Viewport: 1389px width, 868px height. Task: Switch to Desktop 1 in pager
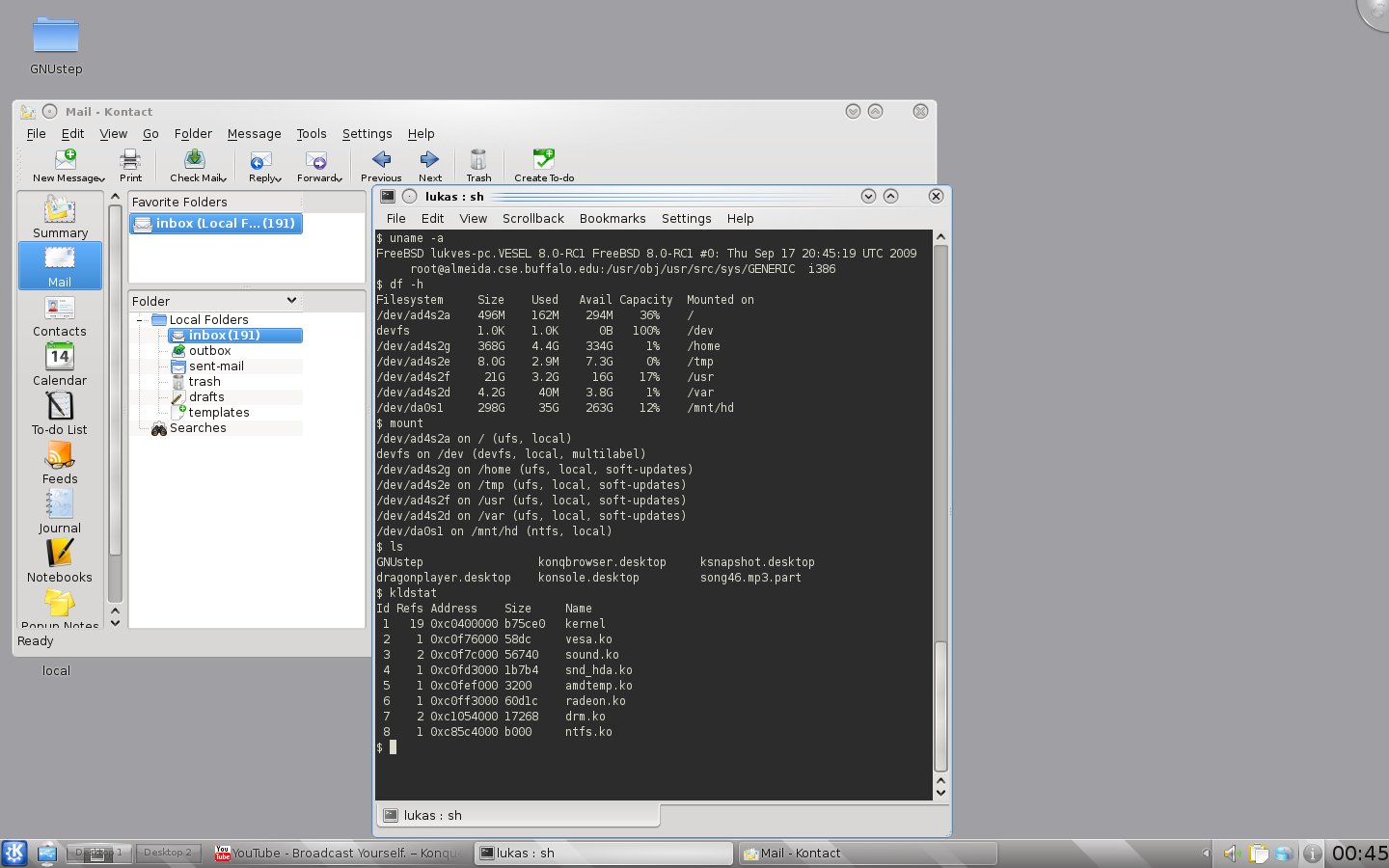coord(99,853)
